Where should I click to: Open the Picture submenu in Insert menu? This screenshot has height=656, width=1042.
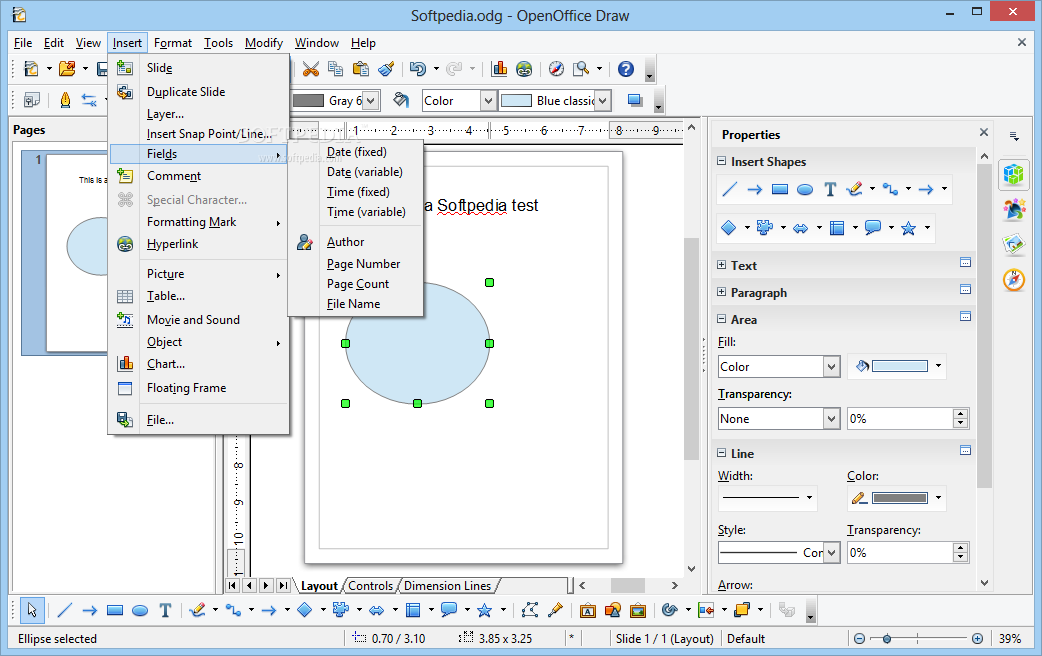pos(199,274)
